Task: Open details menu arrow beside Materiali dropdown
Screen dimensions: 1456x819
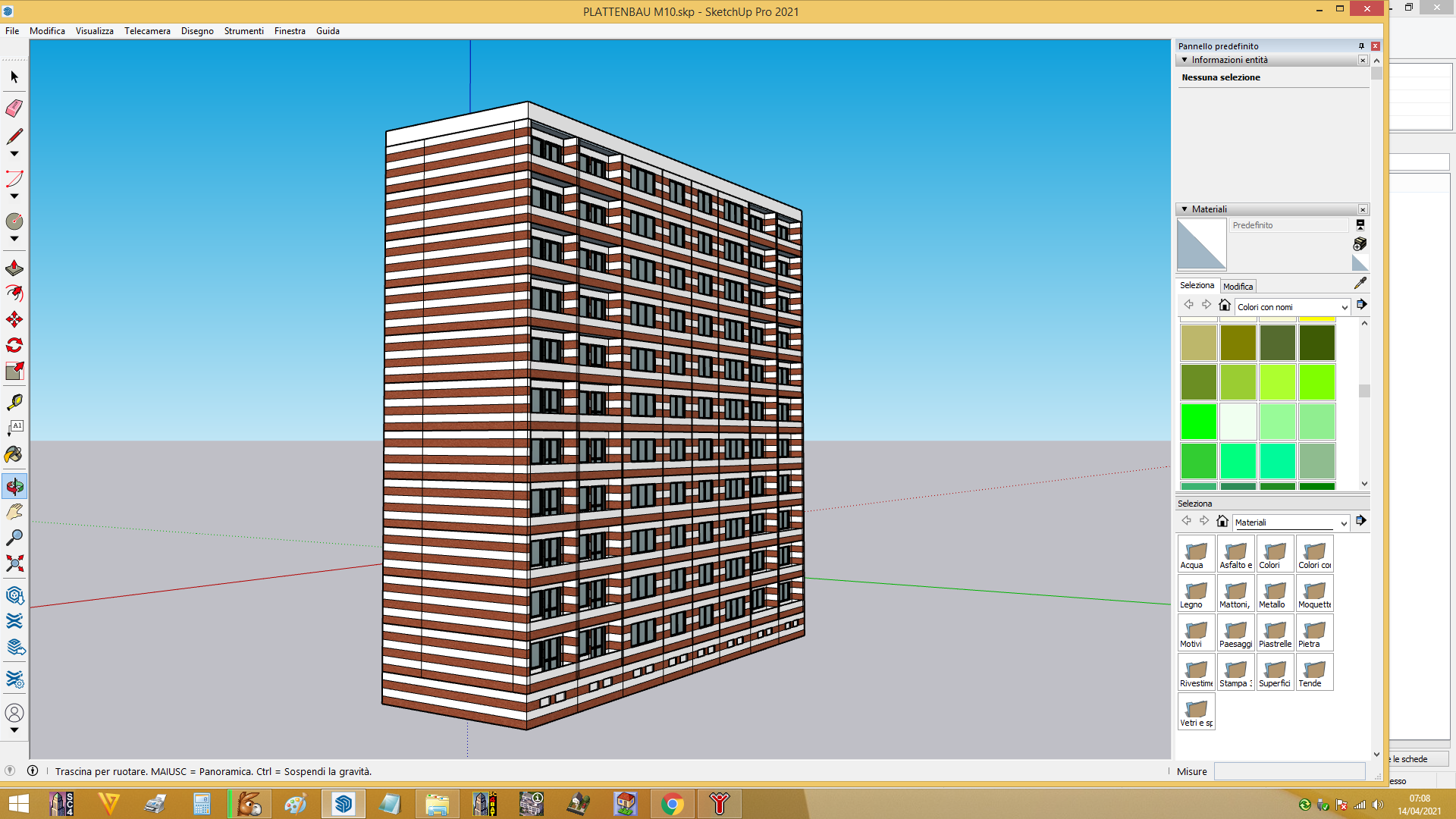Action: (1361, 521)
